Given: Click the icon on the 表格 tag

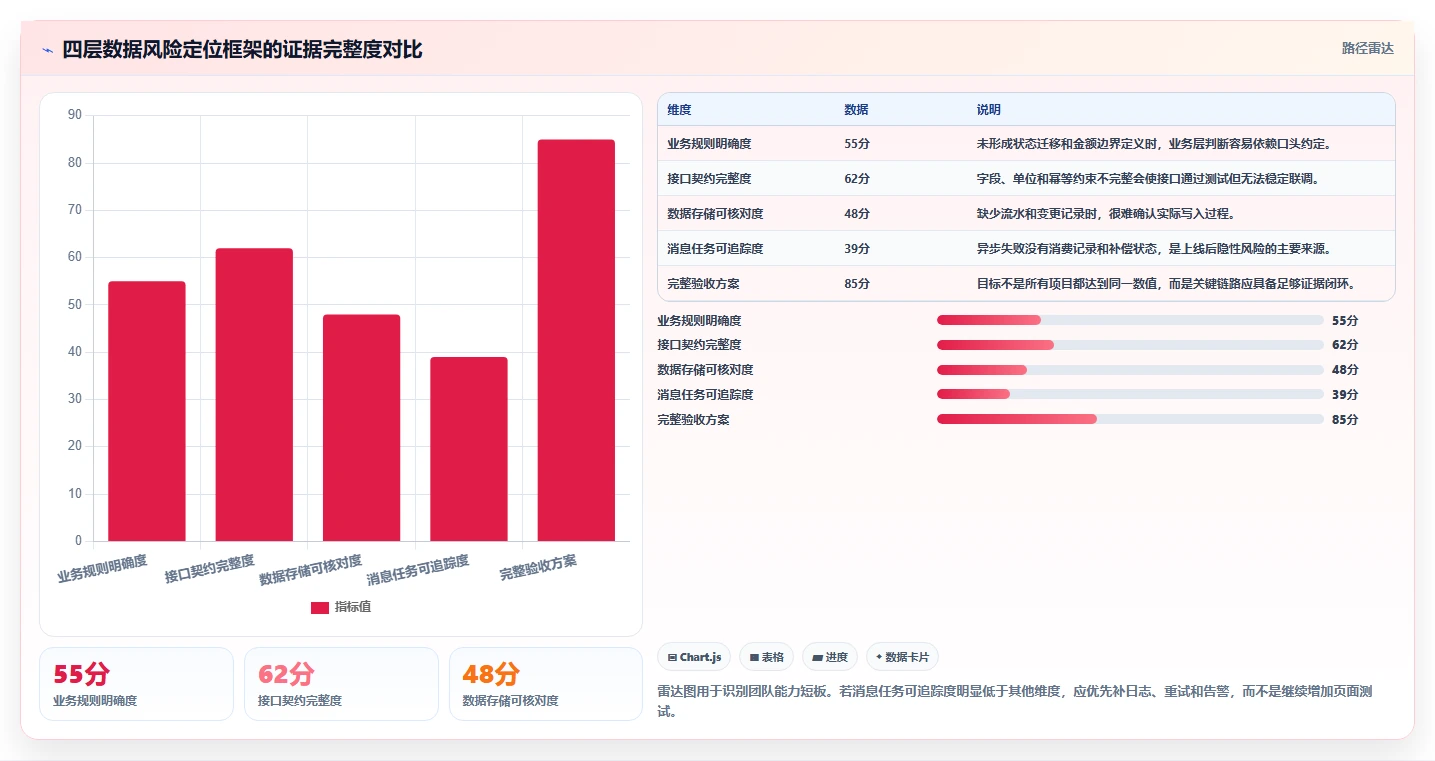Looking at the screenshot, I should pos(754,657).
